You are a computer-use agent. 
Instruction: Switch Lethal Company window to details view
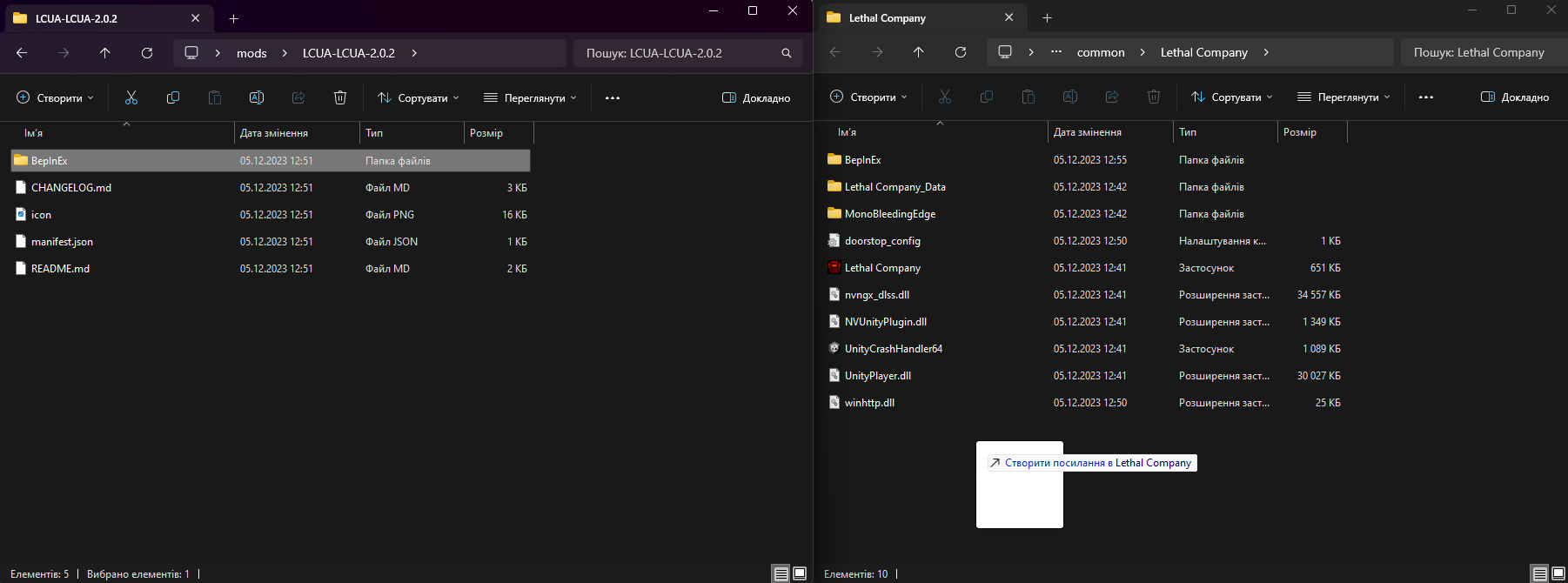(x=1540, y=573)
